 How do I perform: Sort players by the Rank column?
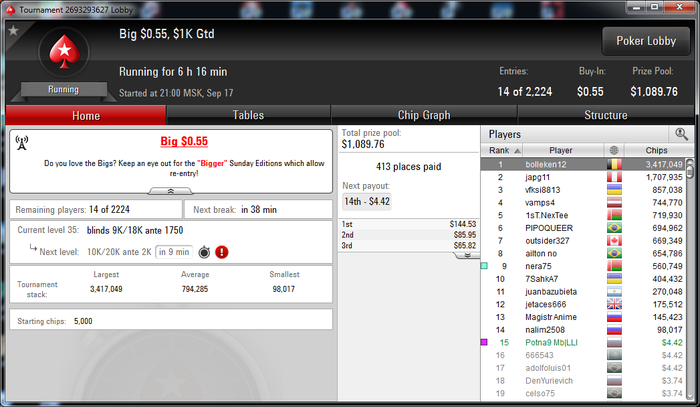(x=502, y=150)
